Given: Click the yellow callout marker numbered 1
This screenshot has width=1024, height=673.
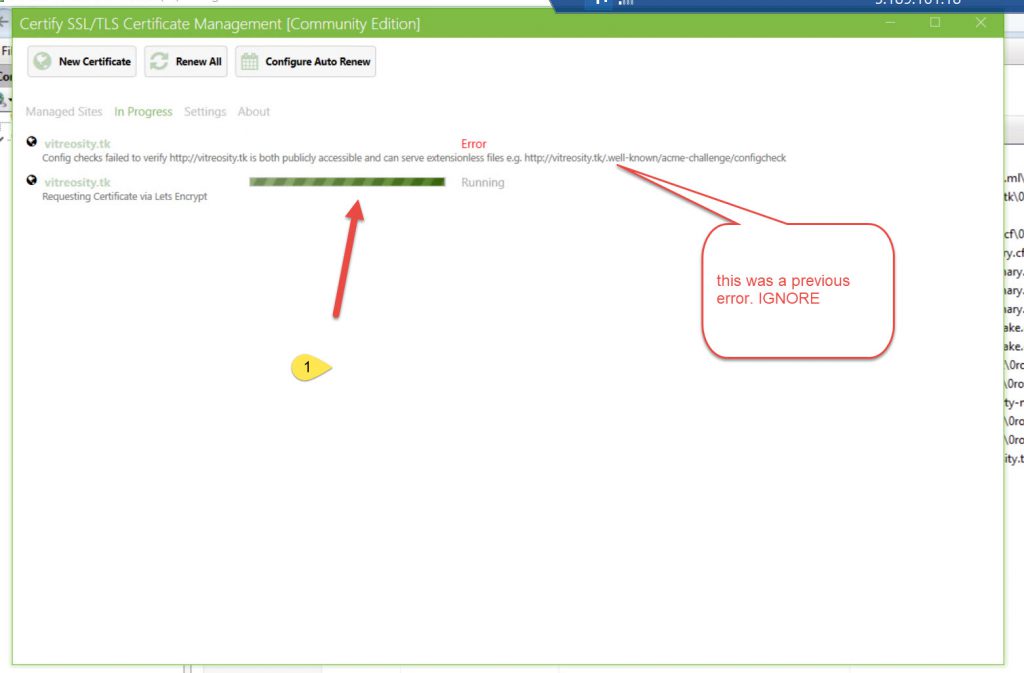Looking at the screenshot, I should (309, 368).
